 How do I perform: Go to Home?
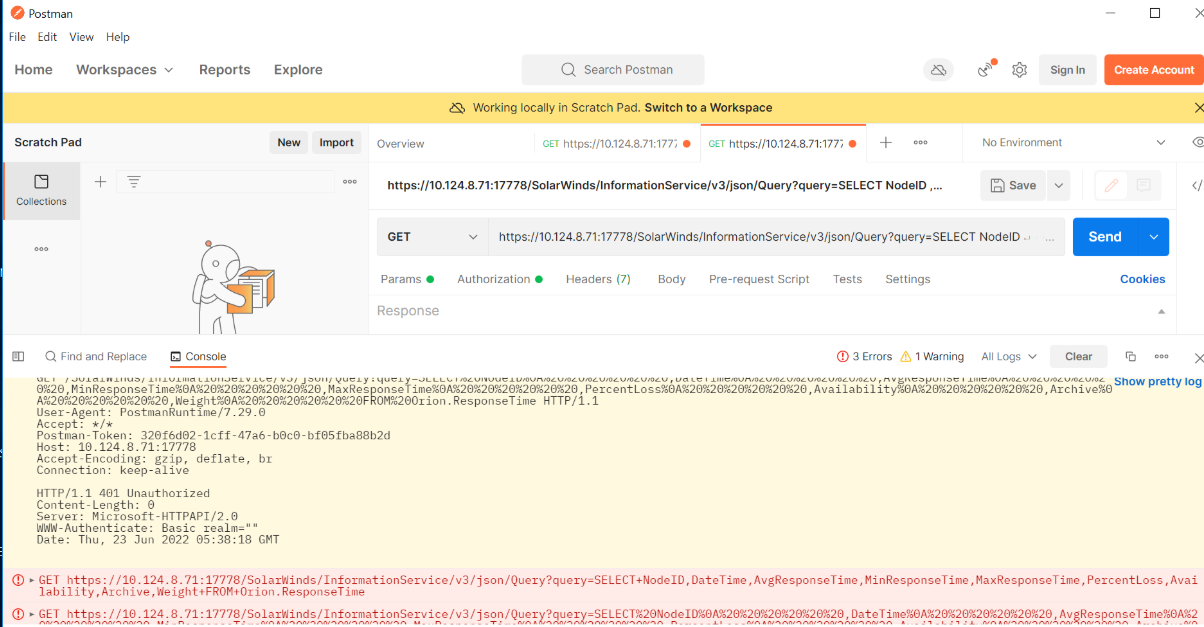(x=33, y=70)
